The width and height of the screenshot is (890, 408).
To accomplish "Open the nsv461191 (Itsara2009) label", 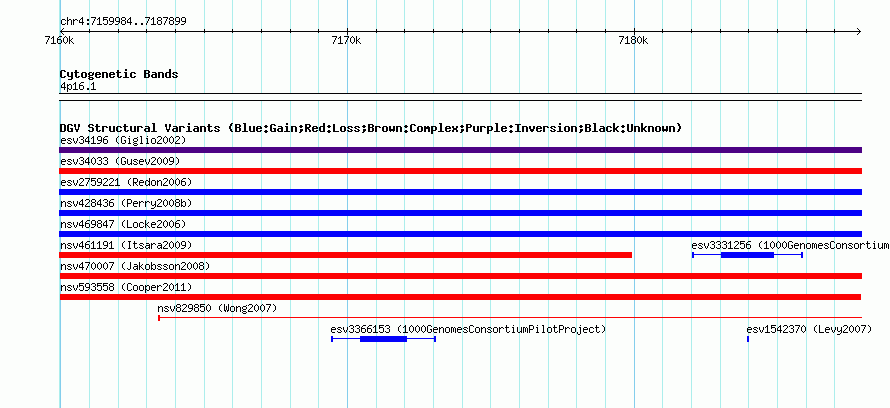I will (x=126, y=245).
